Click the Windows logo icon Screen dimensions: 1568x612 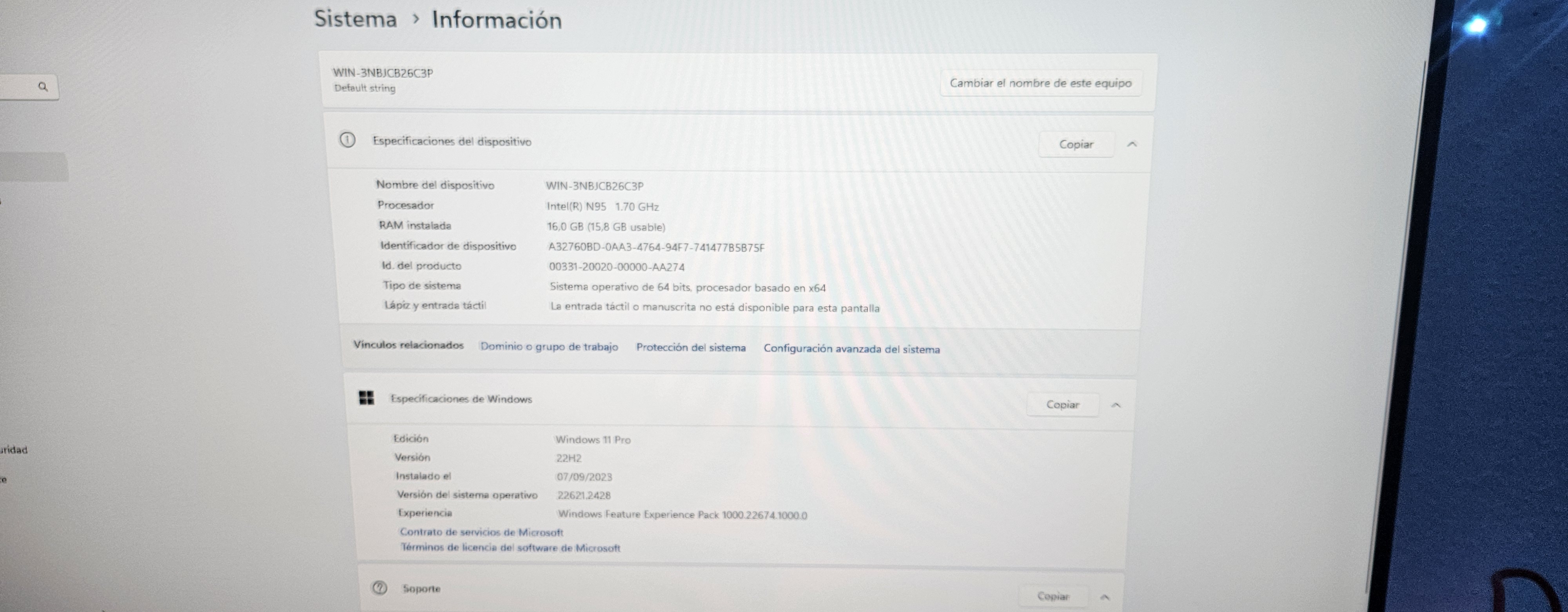click(367, 398)
